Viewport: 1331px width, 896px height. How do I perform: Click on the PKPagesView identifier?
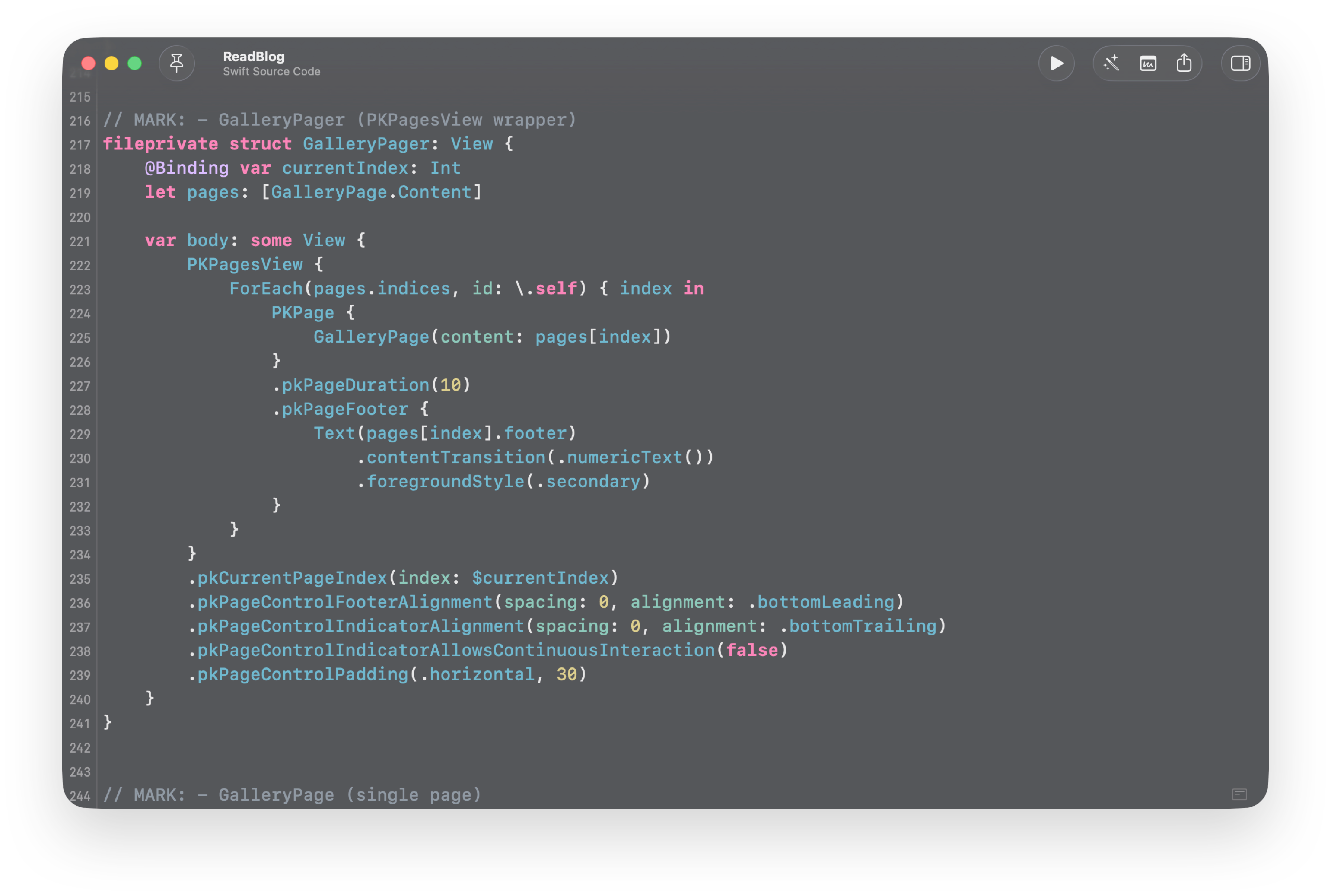pos(245,264)
